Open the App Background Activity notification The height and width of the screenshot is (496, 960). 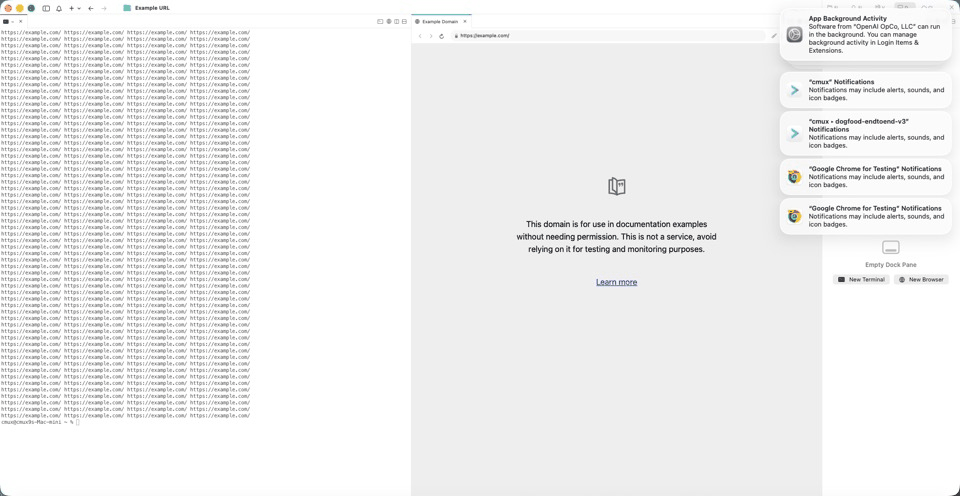(866, 35)
